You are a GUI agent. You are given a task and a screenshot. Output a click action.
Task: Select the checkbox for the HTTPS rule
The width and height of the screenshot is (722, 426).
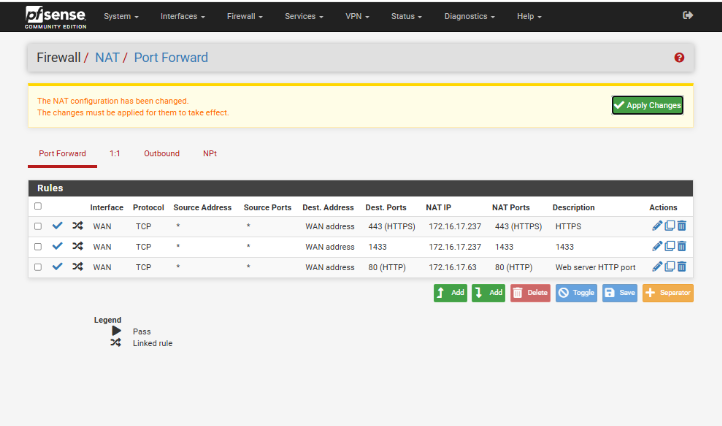click(x=38, y=226)
